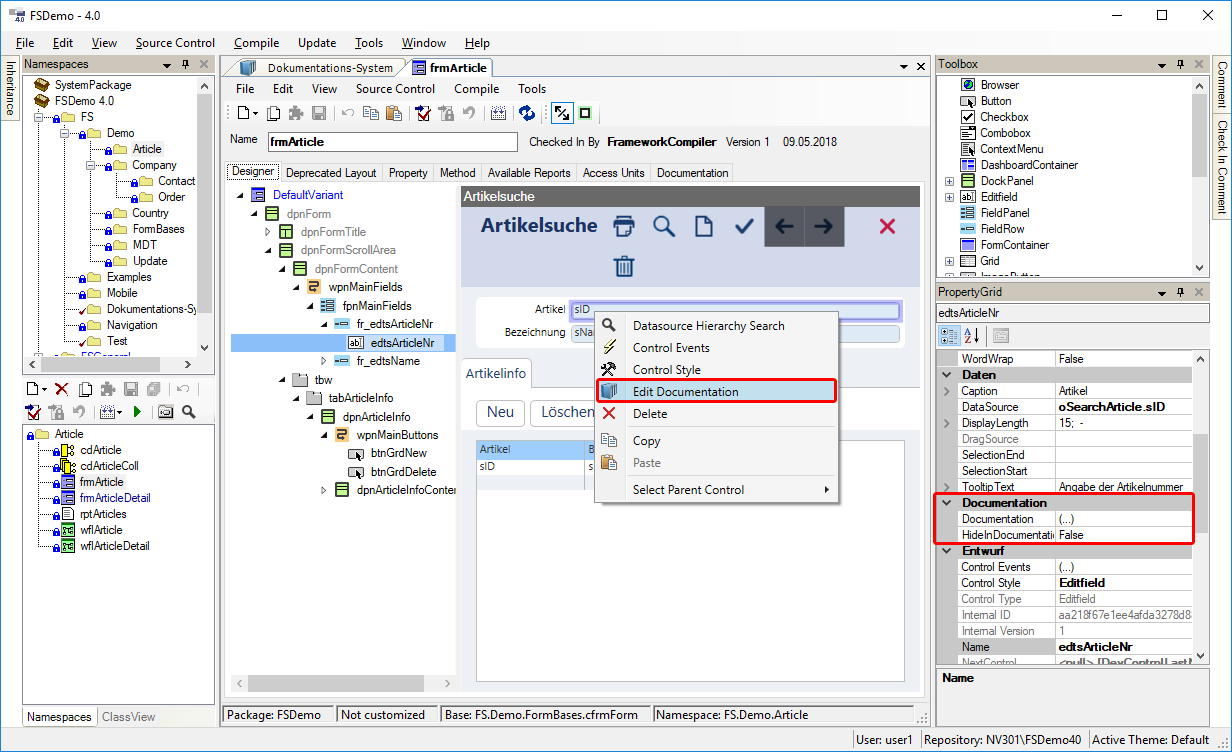Choose Edit Documentation in context menu
1232x752 pixels.
point(716,392)
